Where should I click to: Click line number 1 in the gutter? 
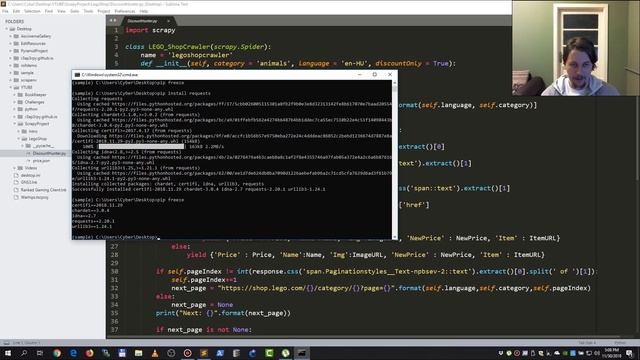click(116, 30)
